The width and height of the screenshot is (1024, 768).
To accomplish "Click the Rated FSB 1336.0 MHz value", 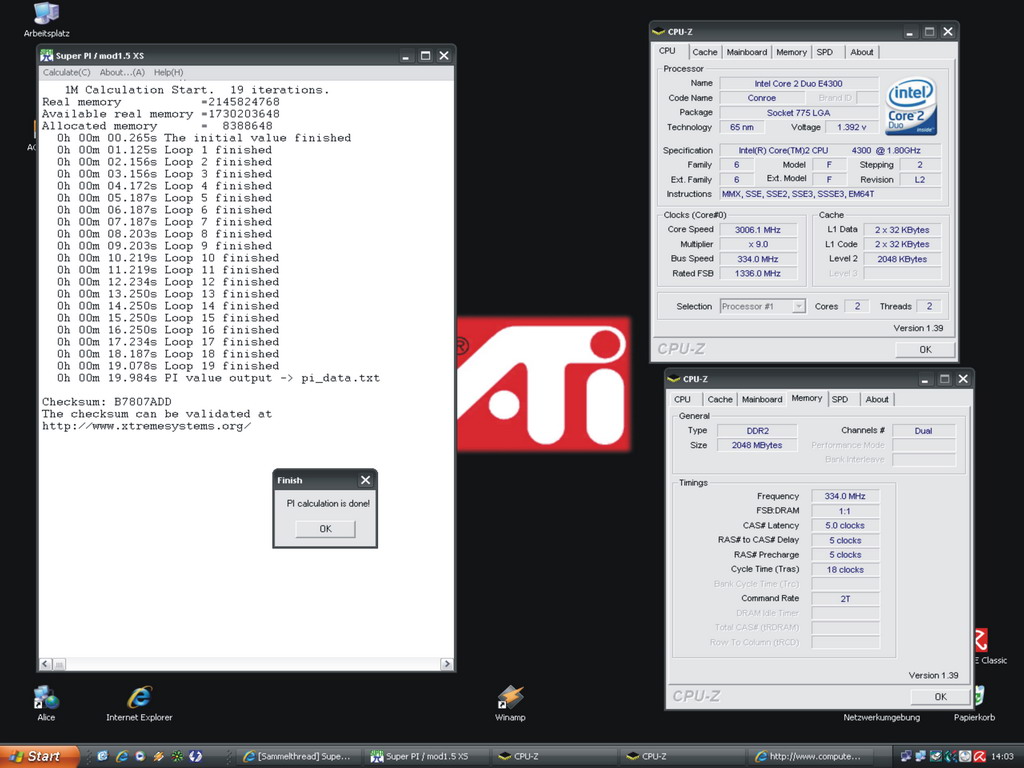I will tap(758, 274).
